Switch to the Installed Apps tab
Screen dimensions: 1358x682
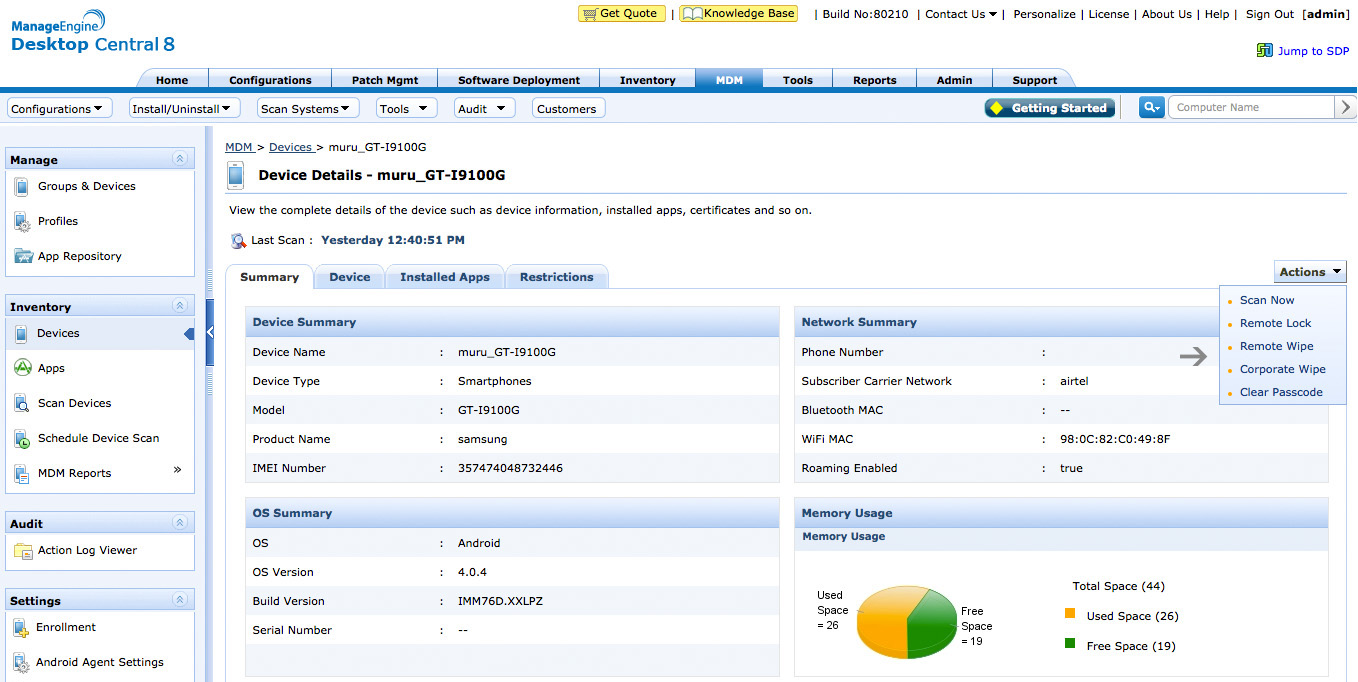coord(445,277)
